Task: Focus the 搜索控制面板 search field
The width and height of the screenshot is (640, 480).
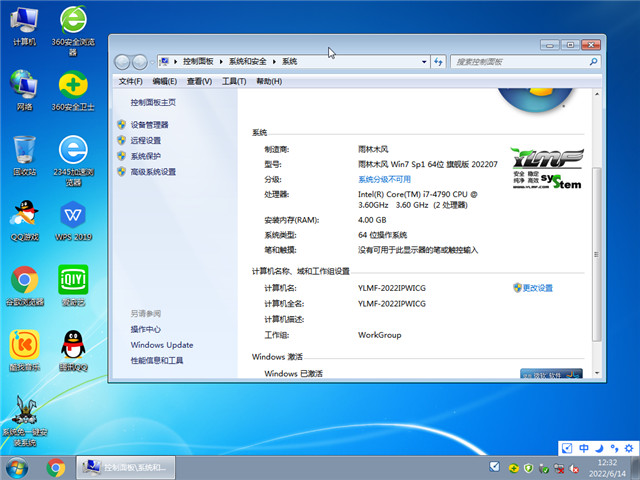Action: pos(525,62)
